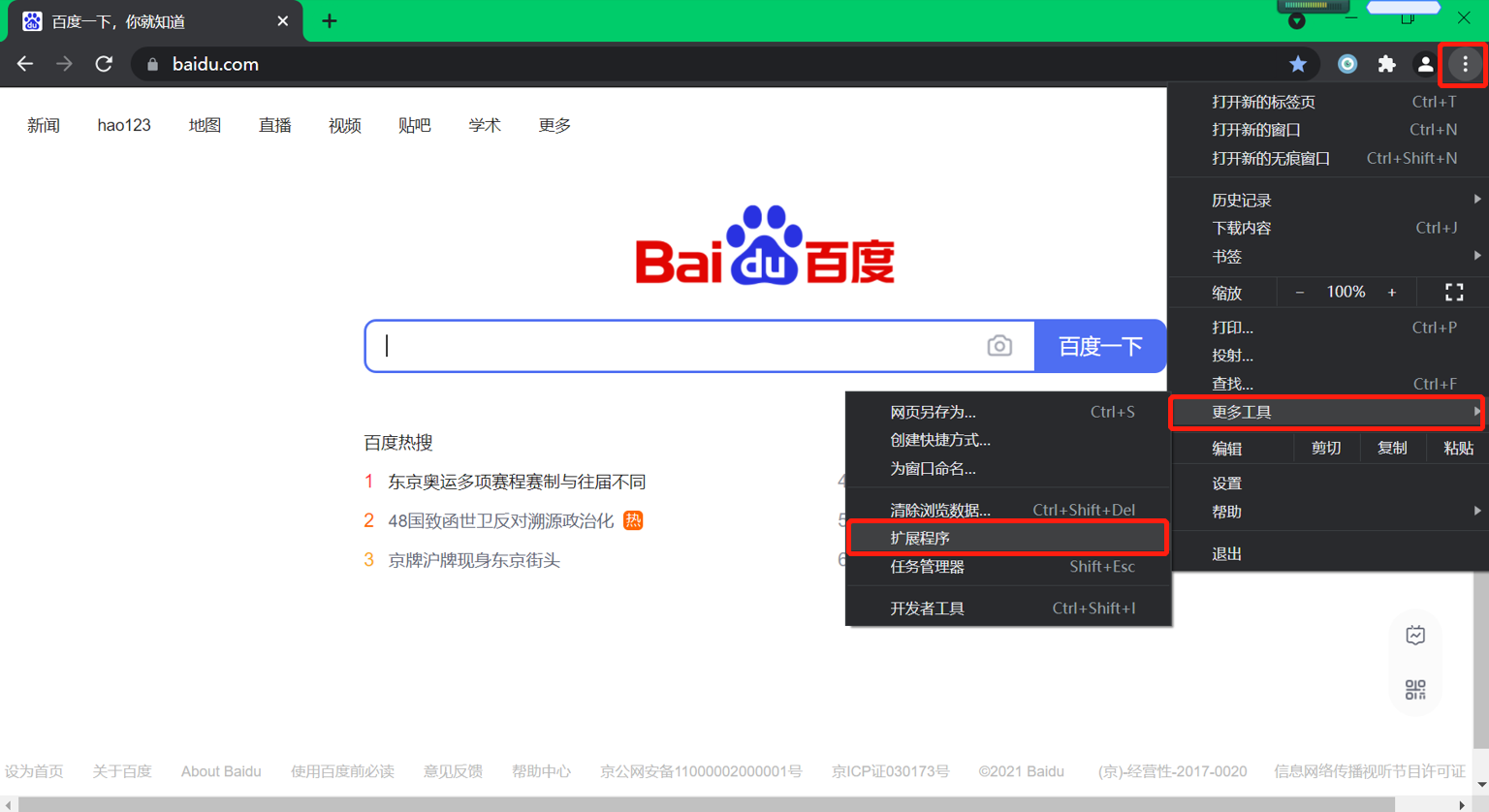Choose 查找... from the menu
The width and height of the screenshot is (1489, 812).
pos(1327,384)
